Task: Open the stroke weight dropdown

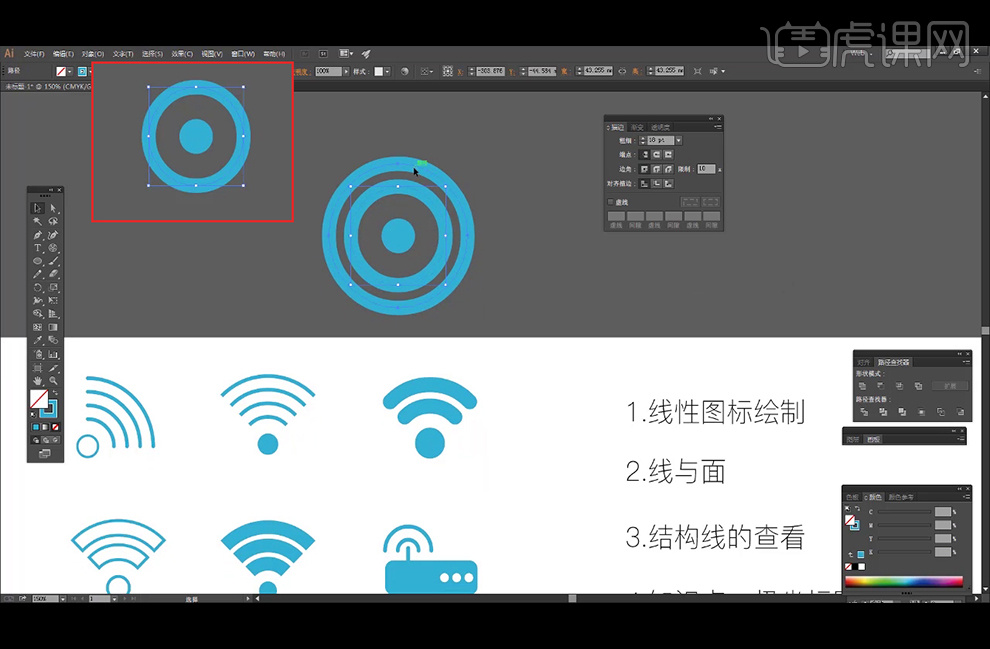Action: (678, 141)
